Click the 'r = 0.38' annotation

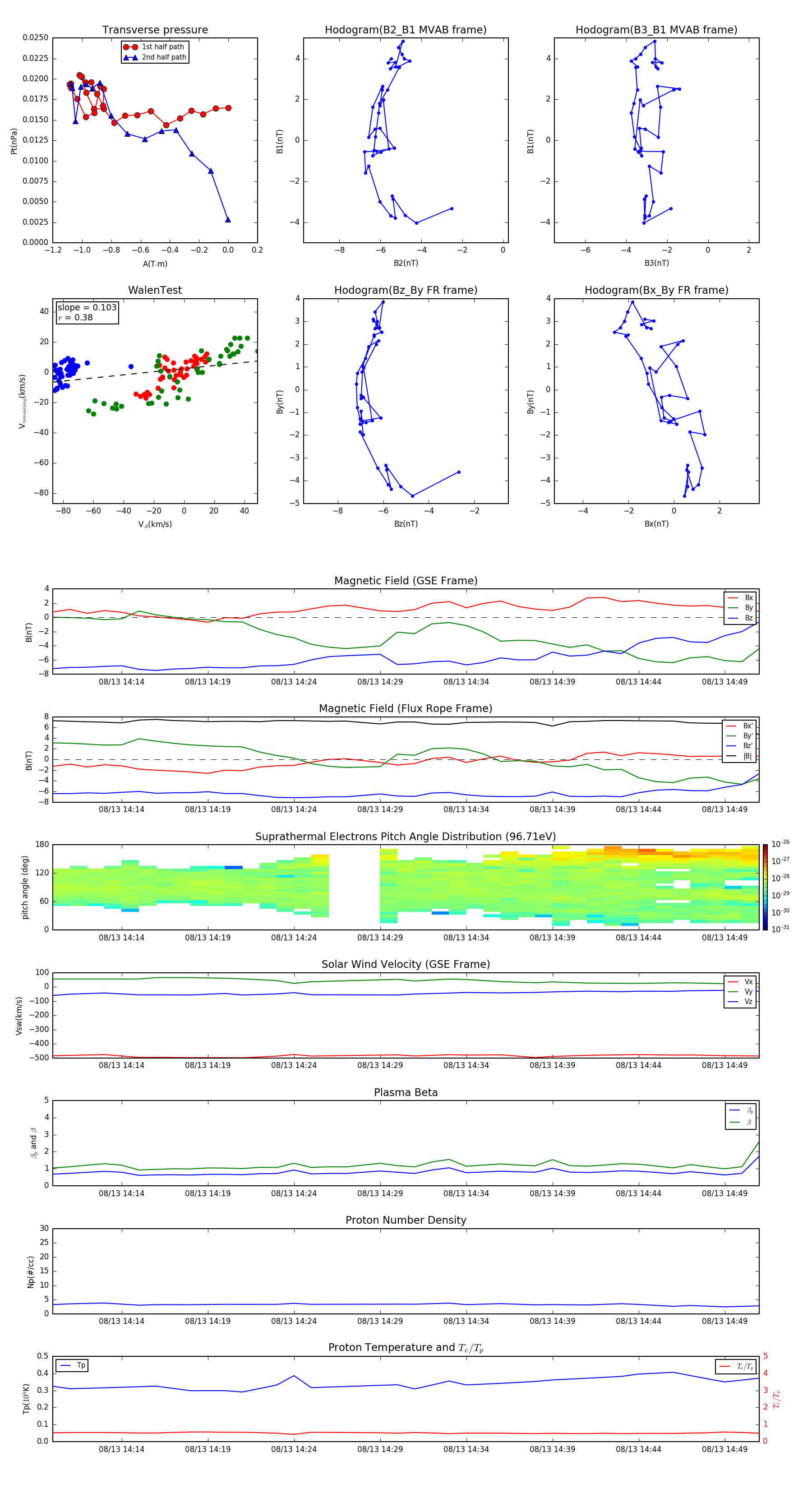click(76, 317)
